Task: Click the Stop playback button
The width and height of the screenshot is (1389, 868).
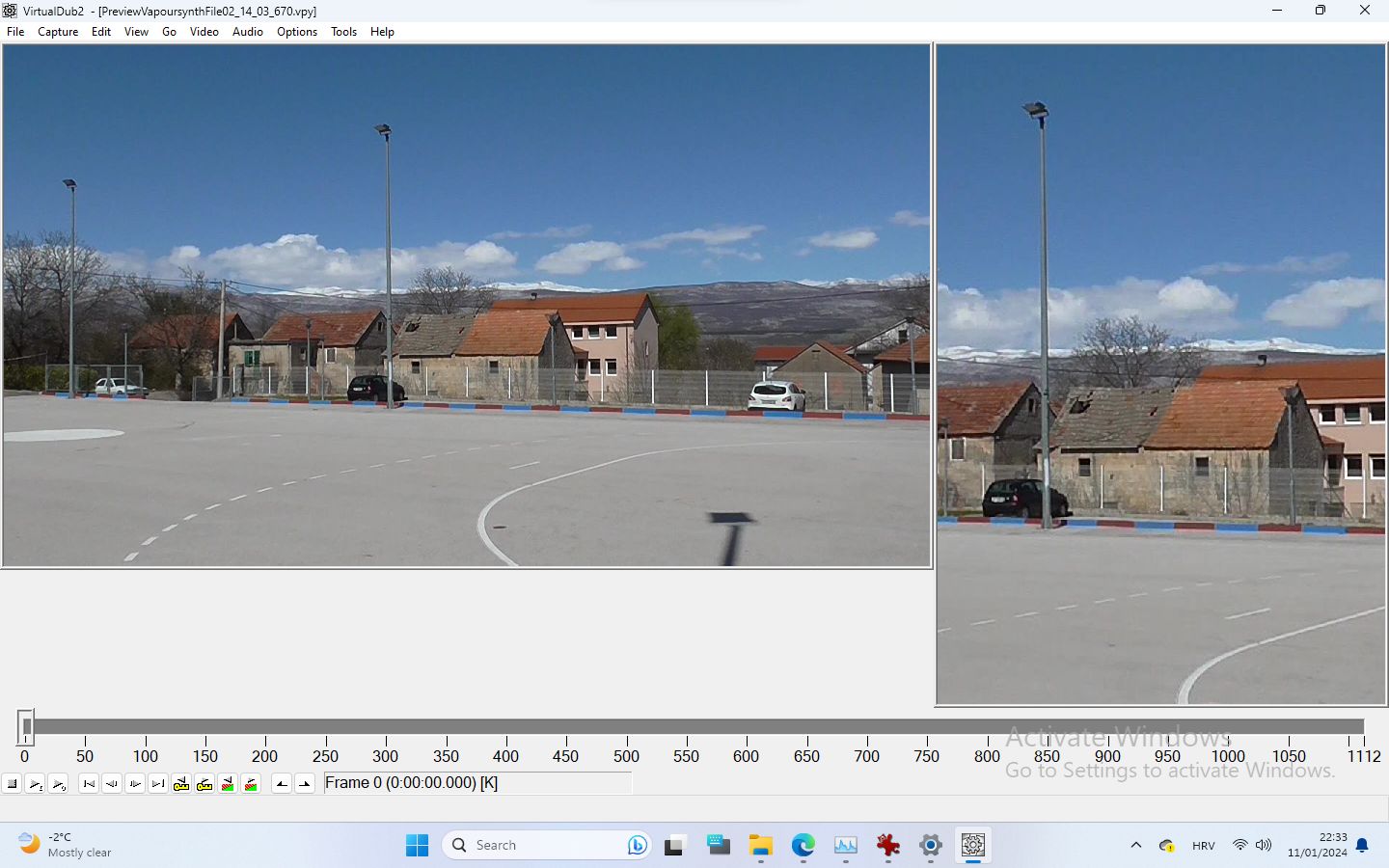Action: point(12,784)
